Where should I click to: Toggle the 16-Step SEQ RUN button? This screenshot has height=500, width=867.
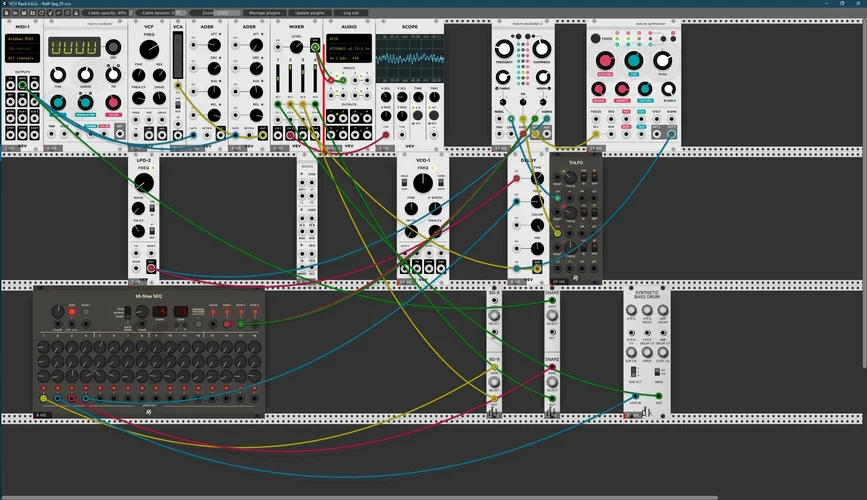click(71, 312)
